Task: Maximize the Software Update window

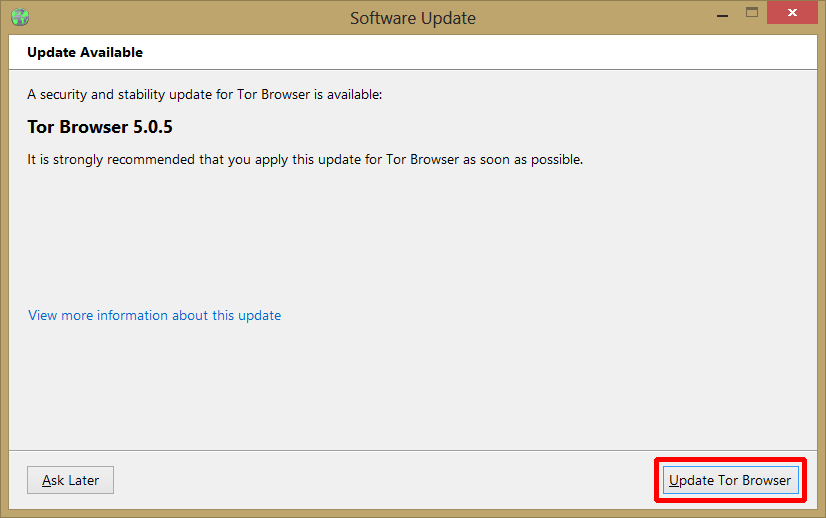Action: 752,14
